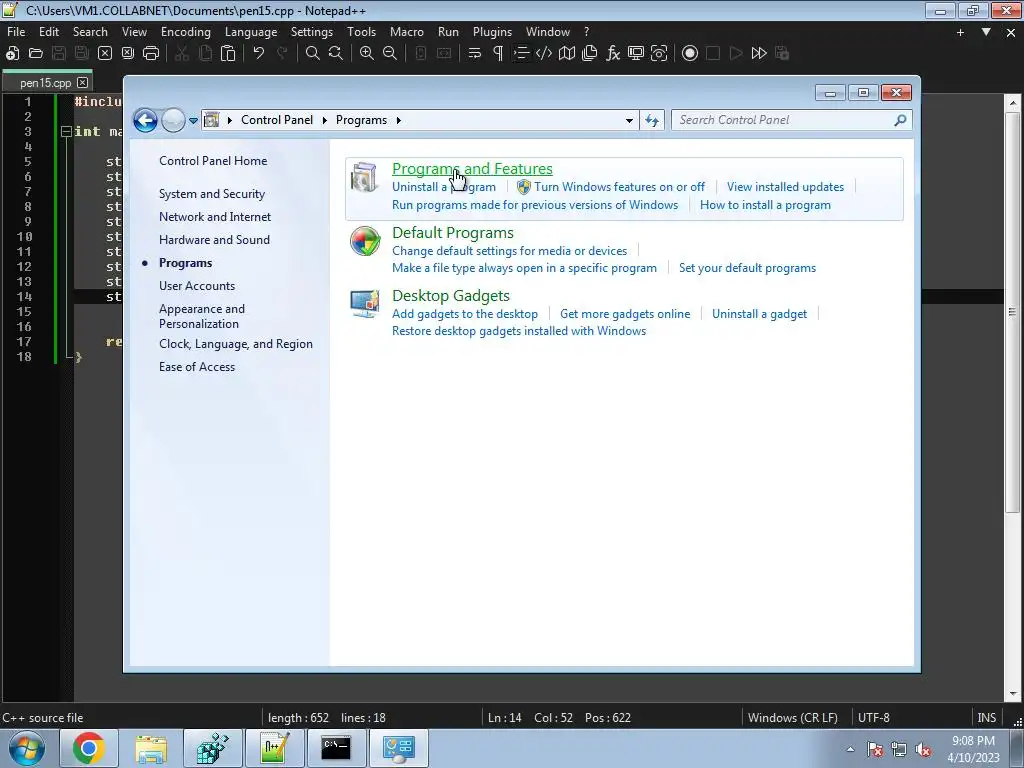This screenshot has width=1024, height=768.
Task: Open the Encoding menu
Action: 185,32
